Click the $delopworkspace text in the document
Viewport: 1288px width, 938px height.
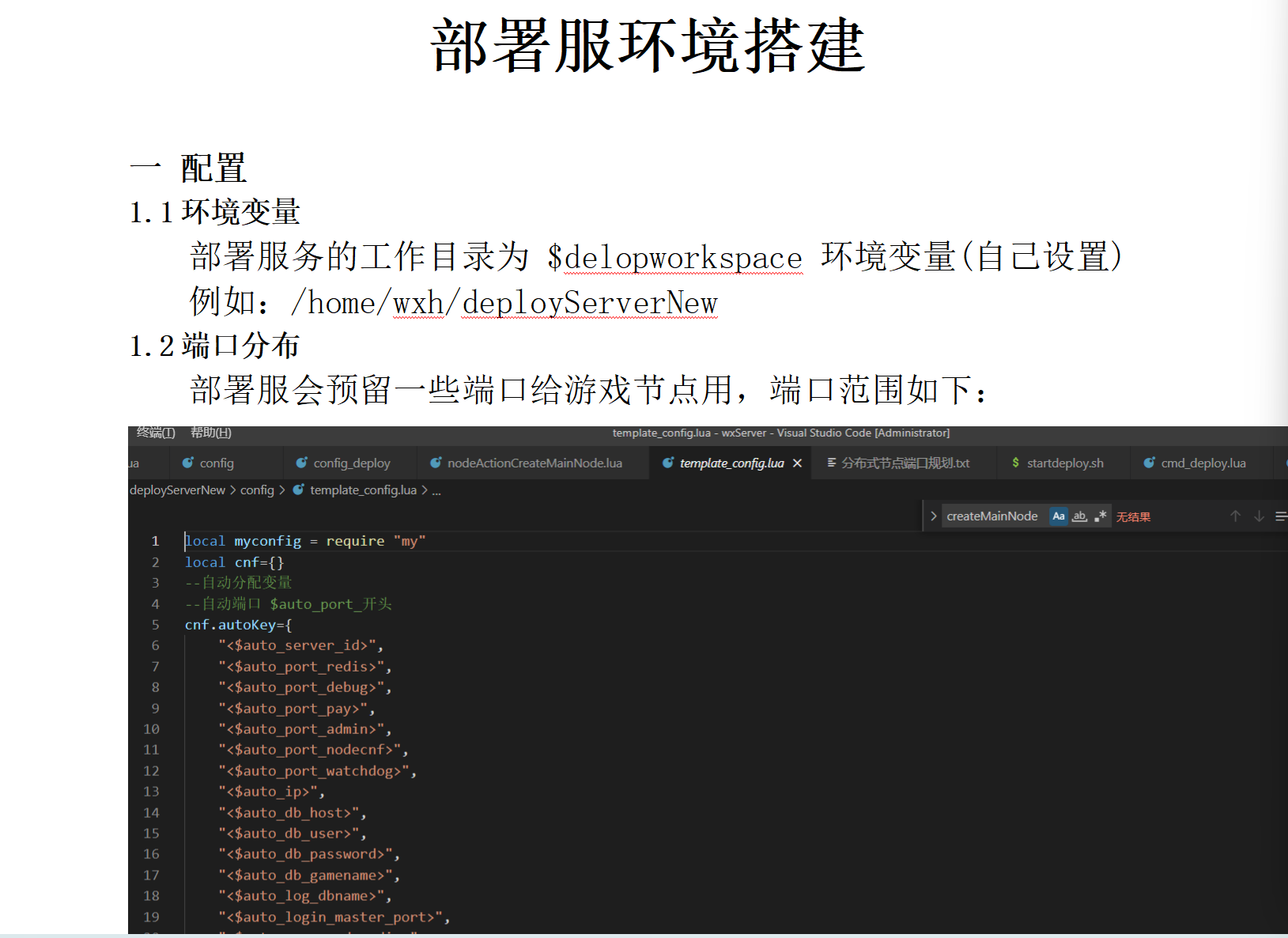tap(674, 257)
